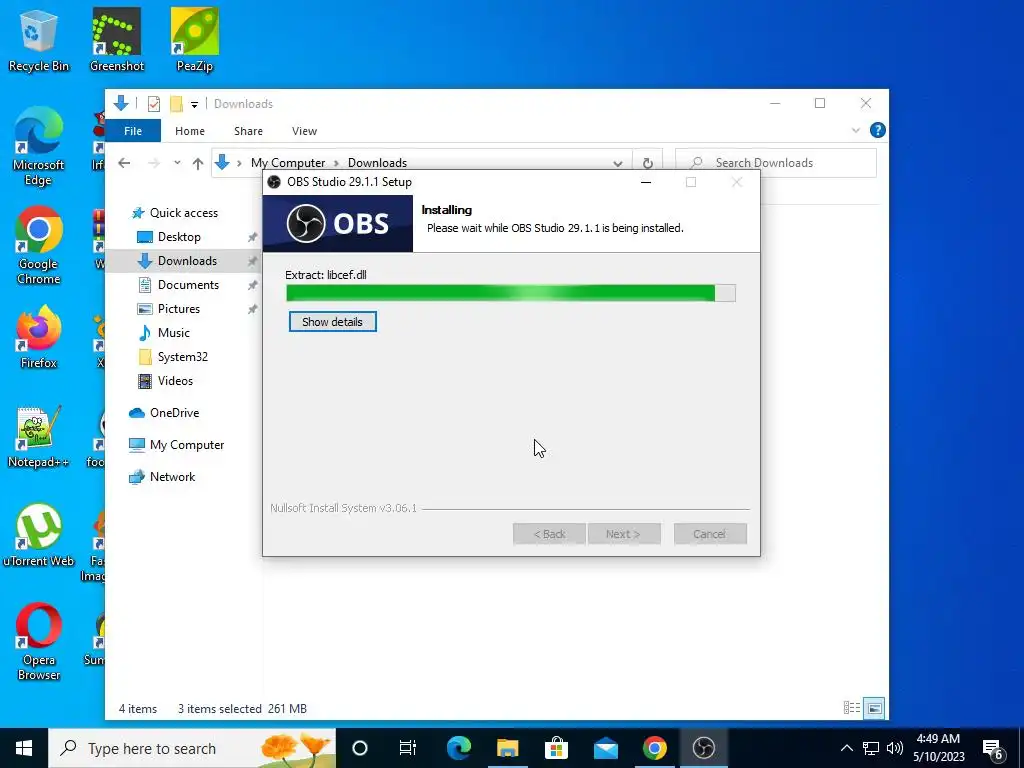Open Cortana circle icon in taskbar

point(360,748)
